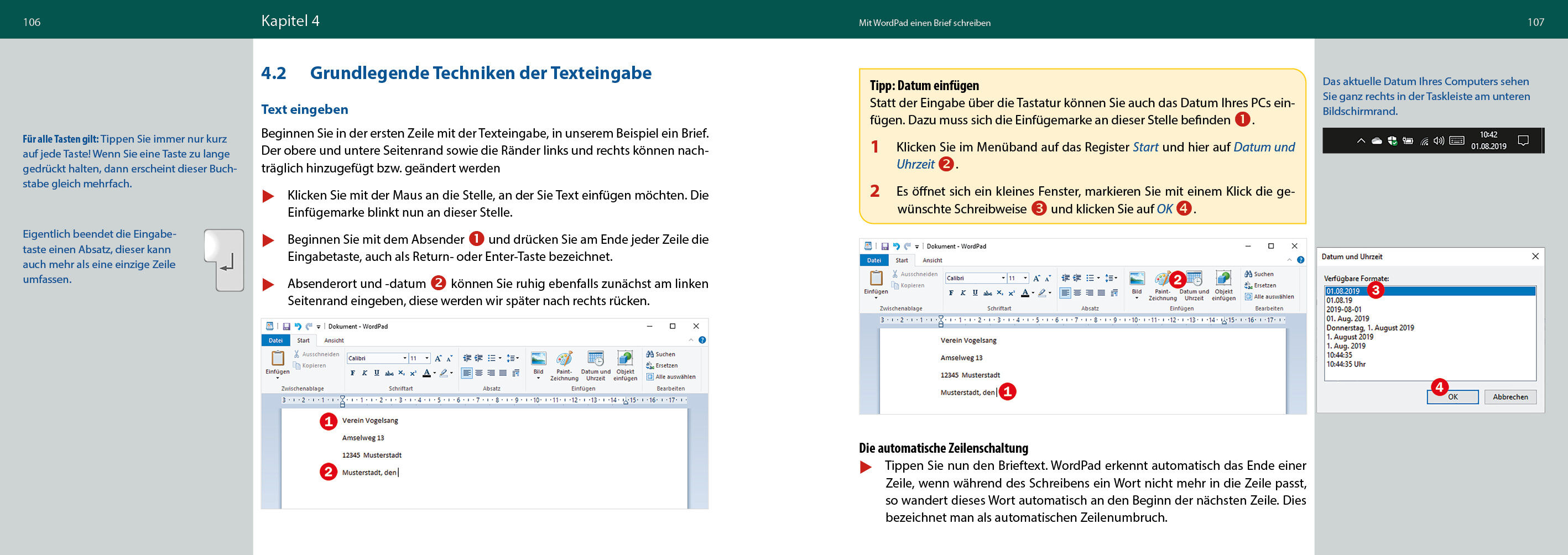Image resolution: width=1568 pixels, height=555 pixels.
Task: Open the notification center icon in the taskbar
Action: 1523,141
